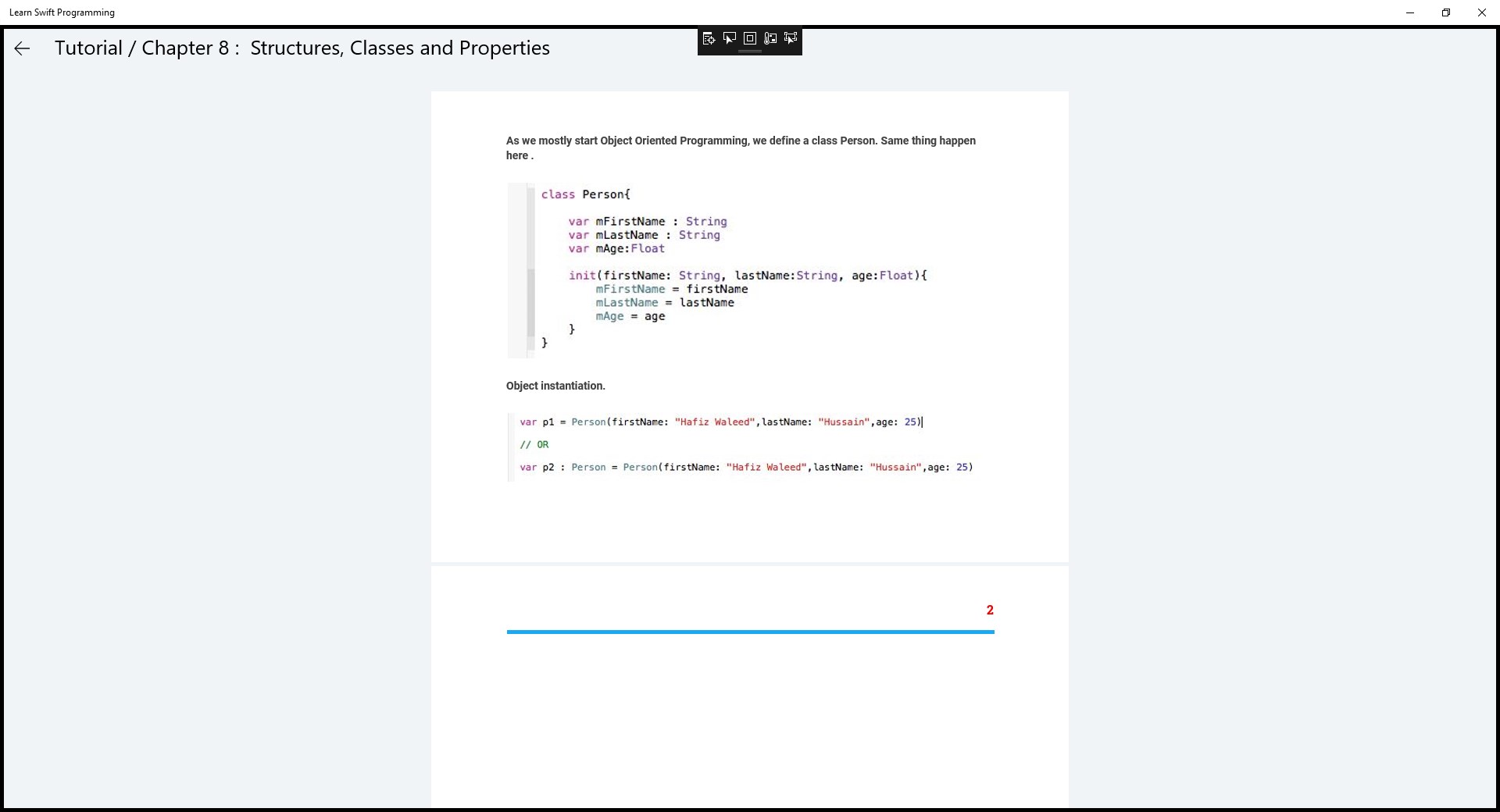Click the 'Object instantiation.' heading
This screenshot has width=1500, height=812.
pyautogui.click(x=555, y=386)
